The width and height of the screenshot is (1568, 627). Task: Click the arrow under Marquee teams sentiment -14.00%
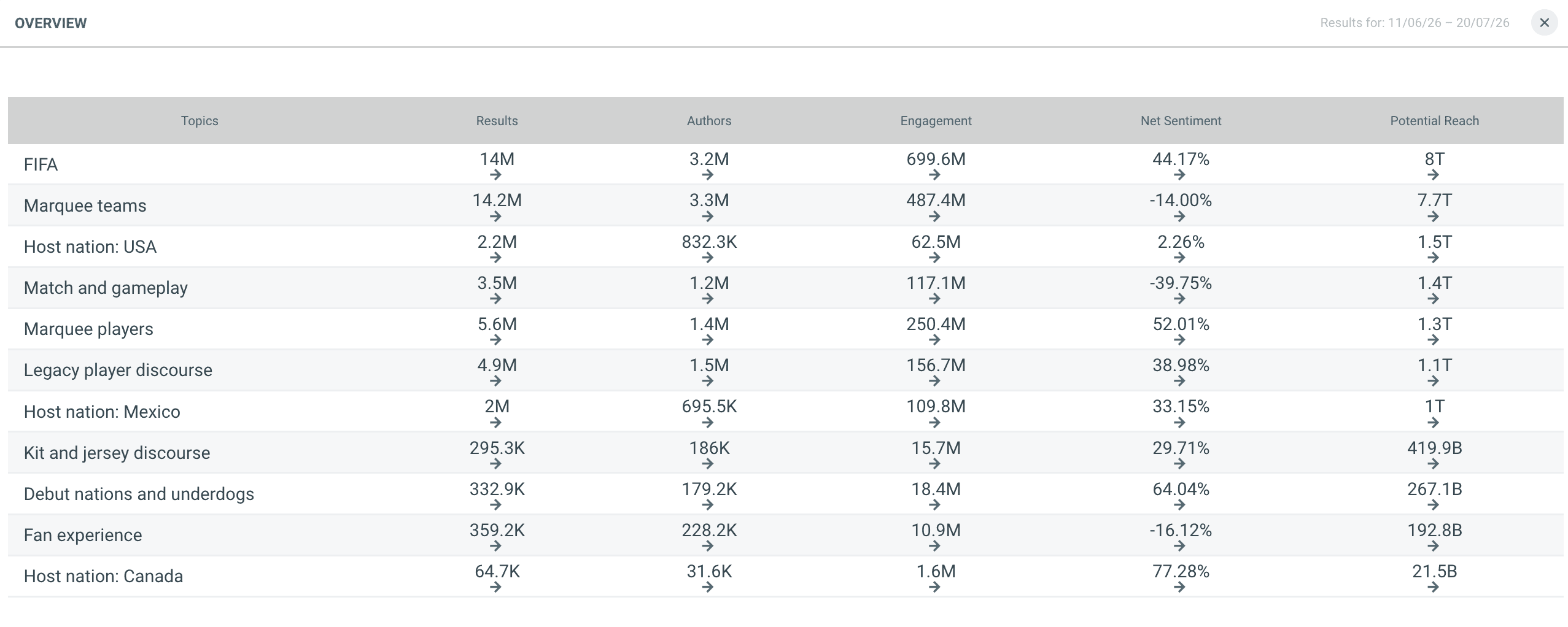coord(1179,217)
